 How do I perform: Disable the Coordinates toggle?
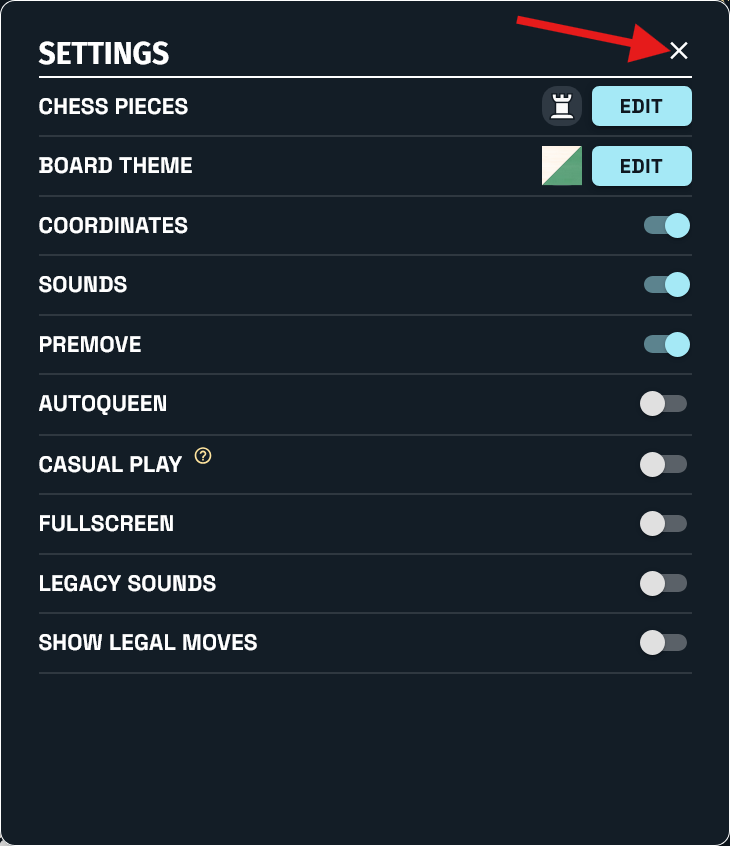coord(666,225)
